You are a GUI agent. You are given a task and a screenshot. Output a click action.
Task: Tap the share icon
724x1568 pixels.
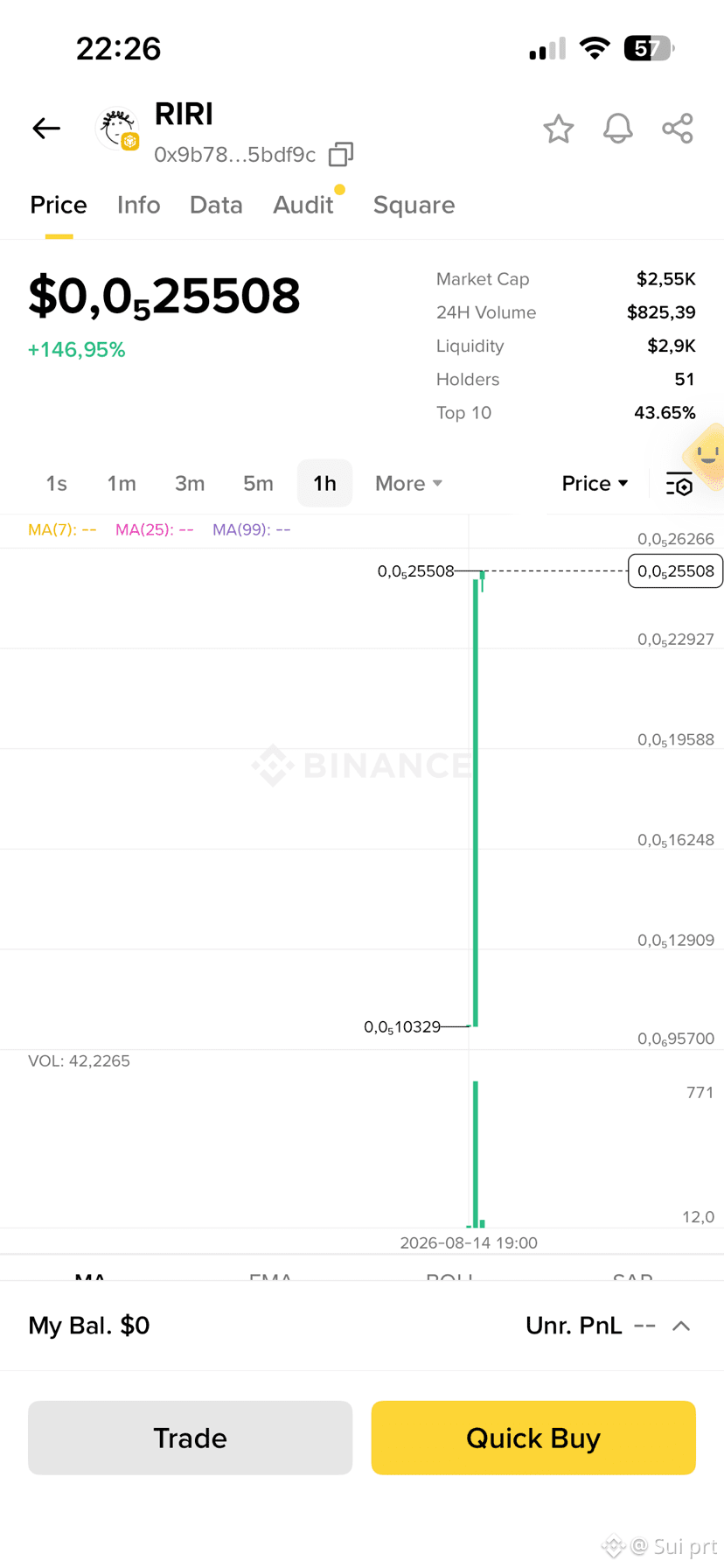678,129
